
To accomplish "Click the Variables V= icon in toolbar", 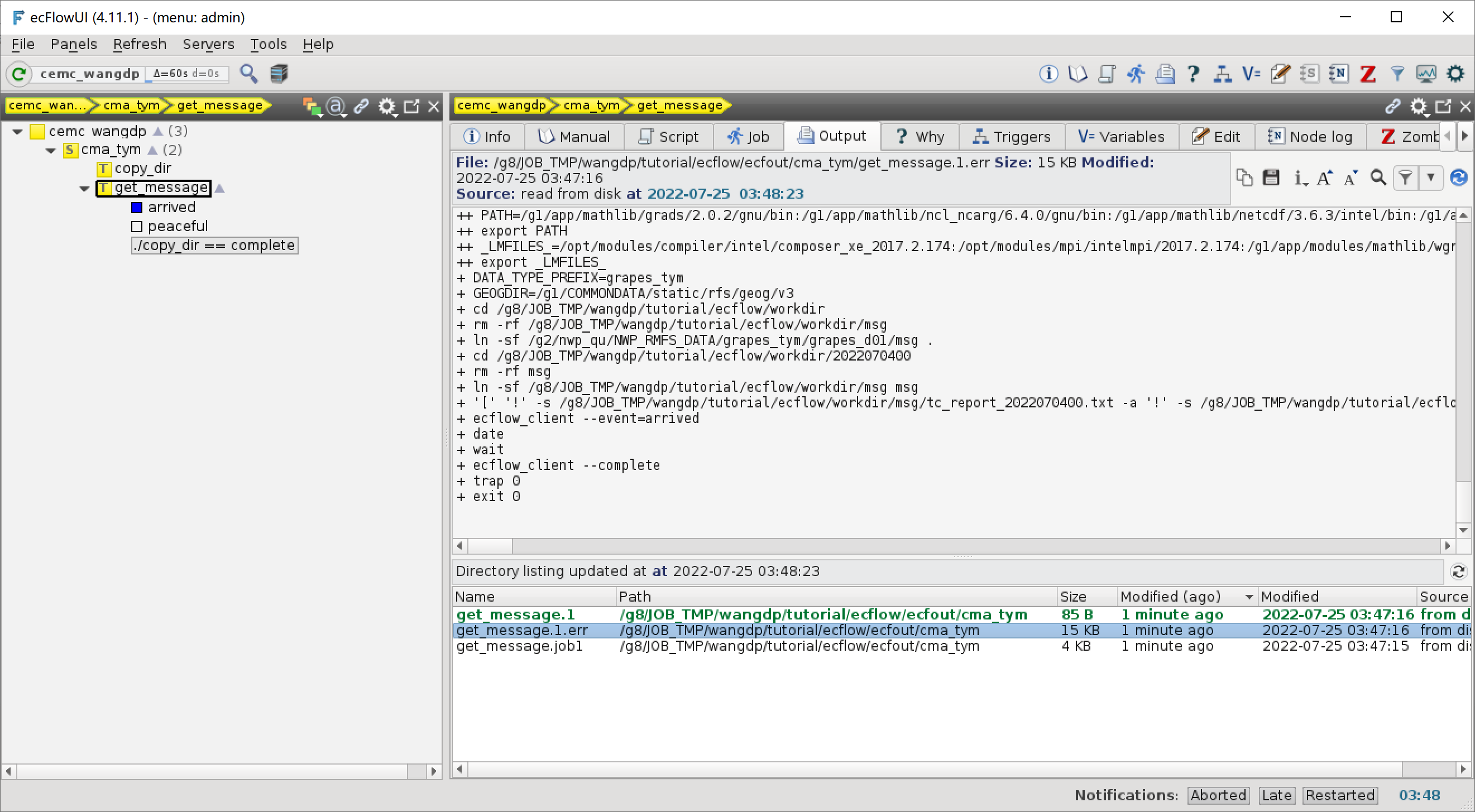I will coord(1252,74).
